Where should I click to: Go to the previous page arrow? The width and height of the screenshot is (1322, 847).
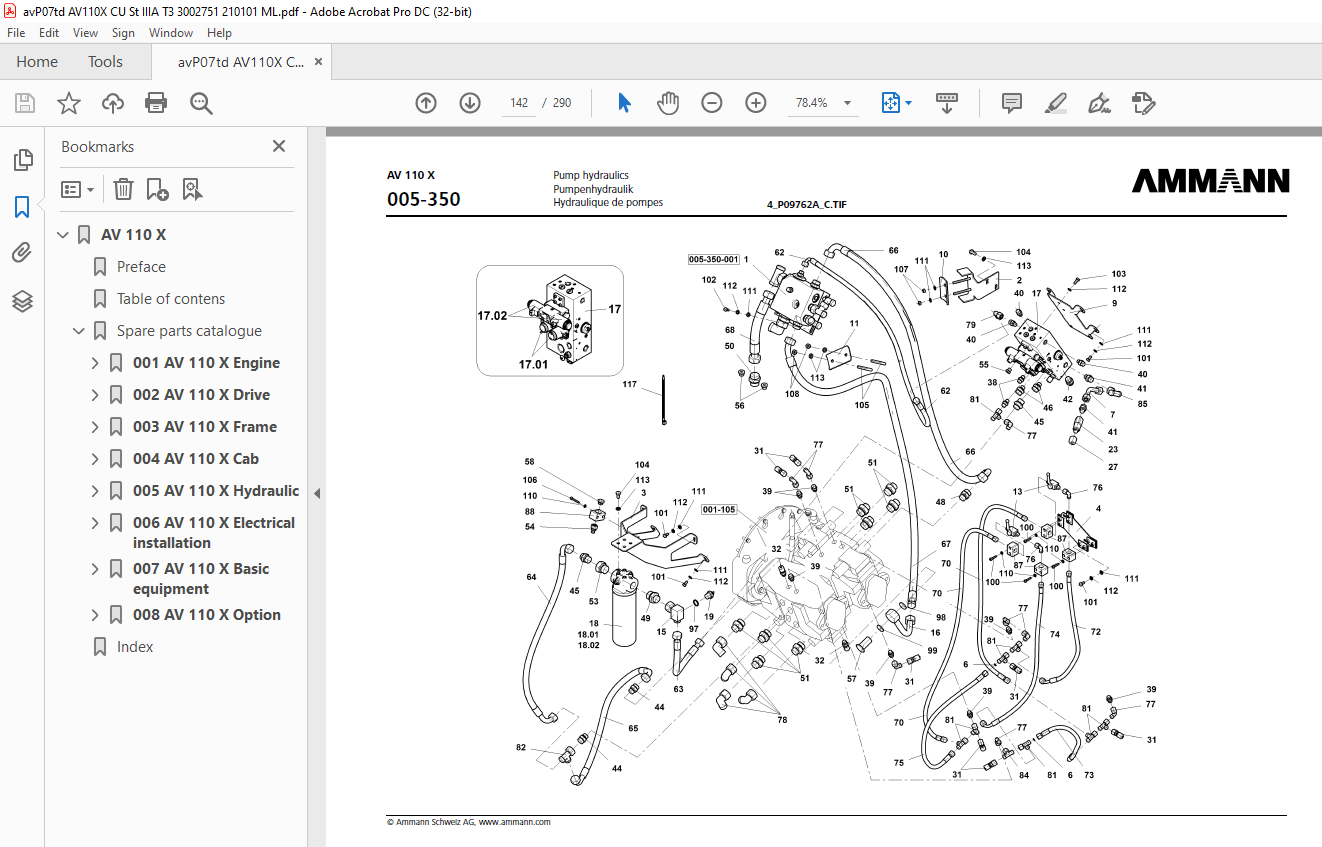[x=426, y=103]
